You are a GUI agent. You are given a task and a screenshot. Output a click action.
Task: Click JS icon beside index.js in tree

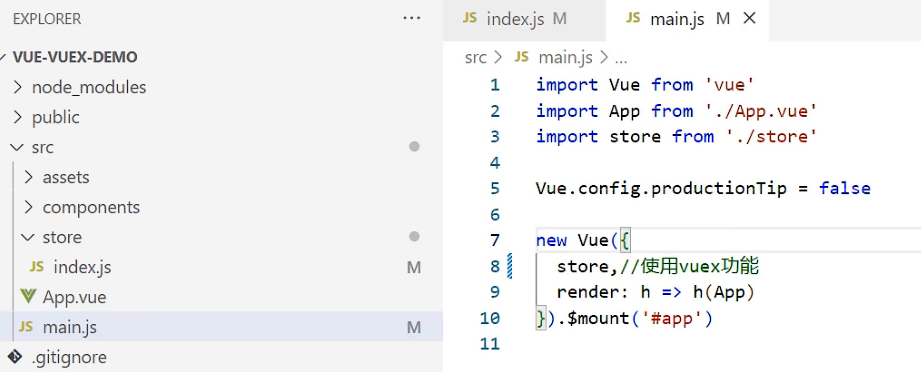(x=36, y=267)
